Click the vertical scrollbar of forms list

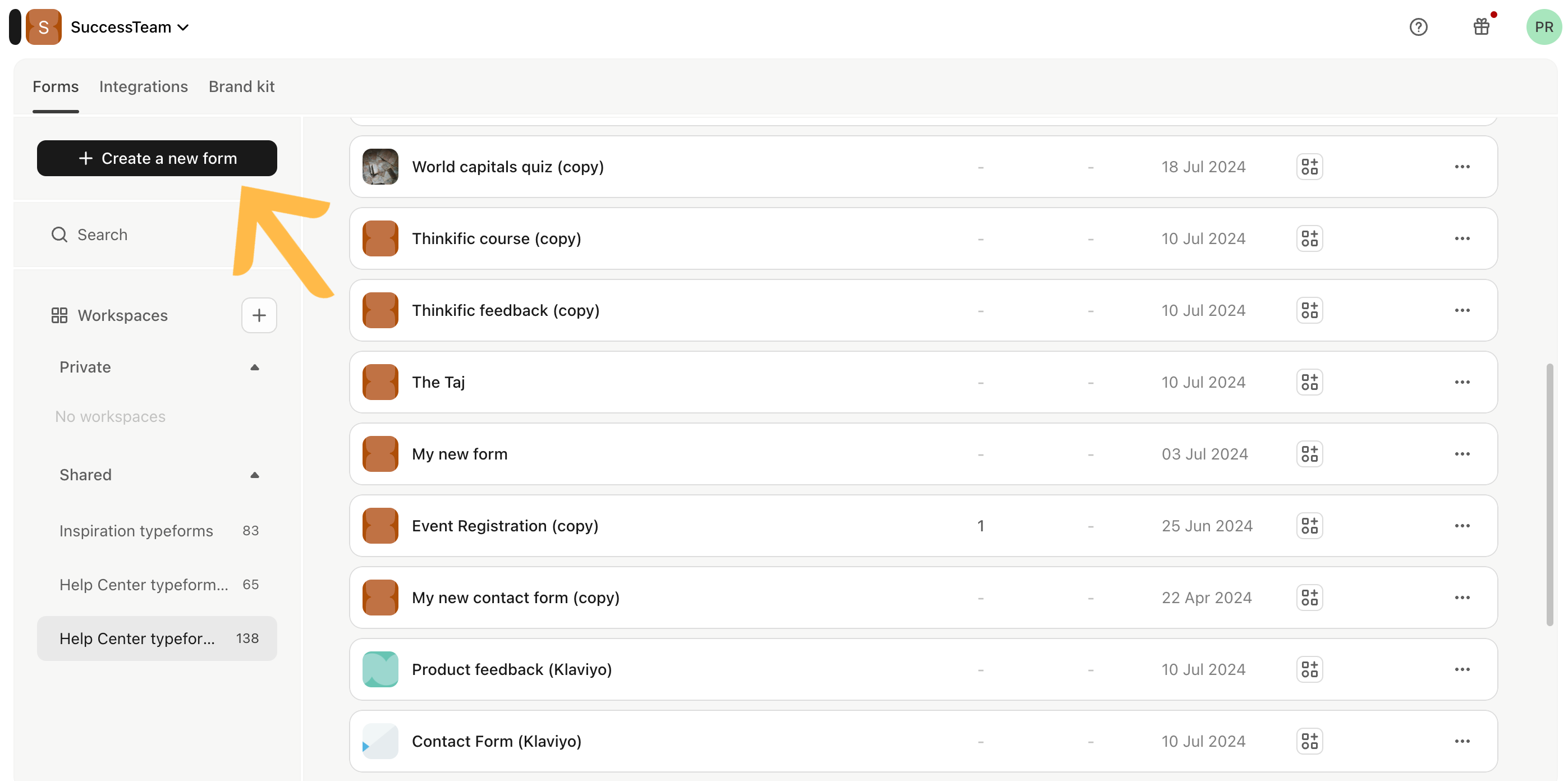pos(1549,495)
